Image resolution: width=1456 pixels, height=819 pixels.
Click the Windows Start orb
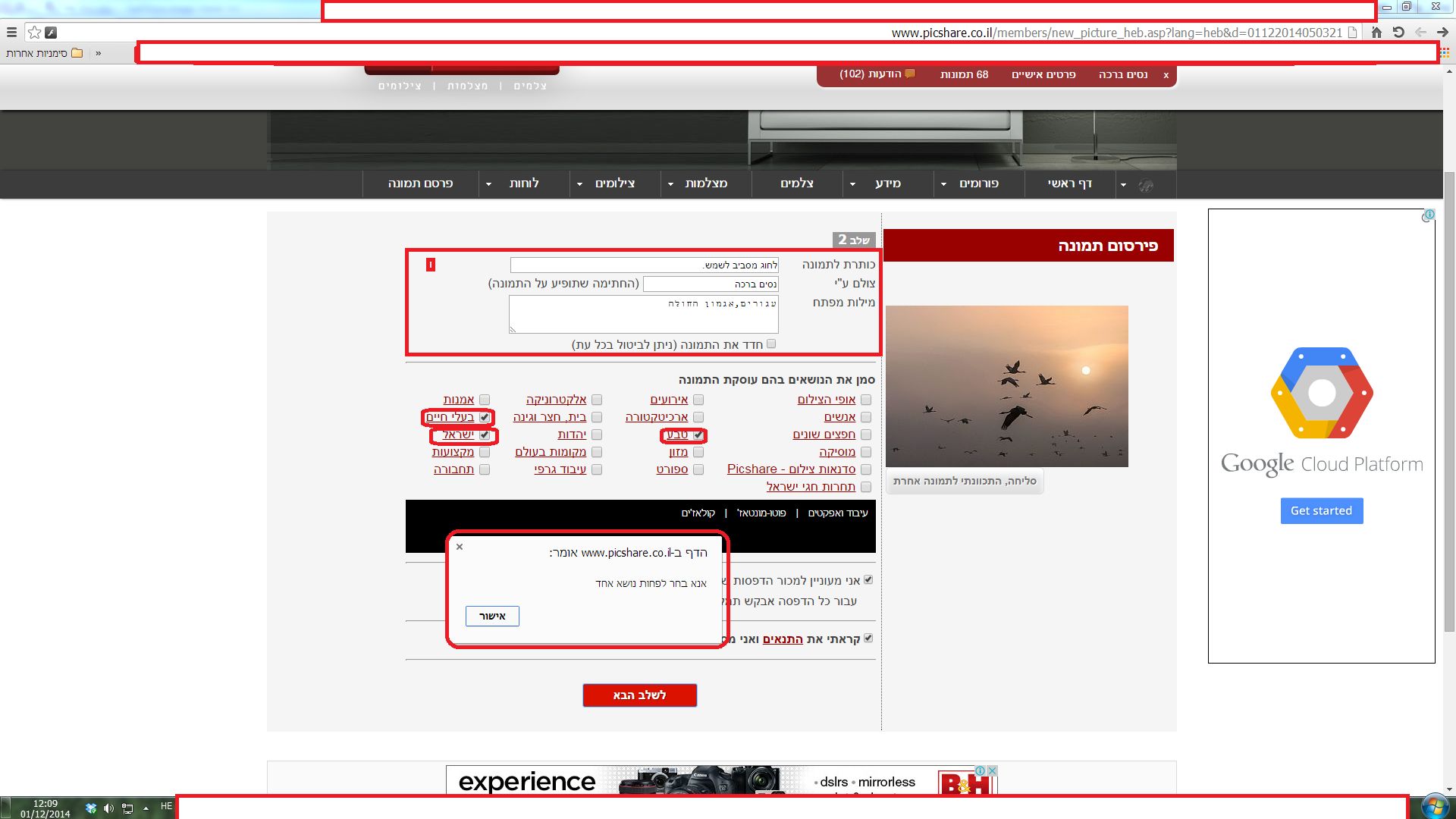(x=1434, y=807)
